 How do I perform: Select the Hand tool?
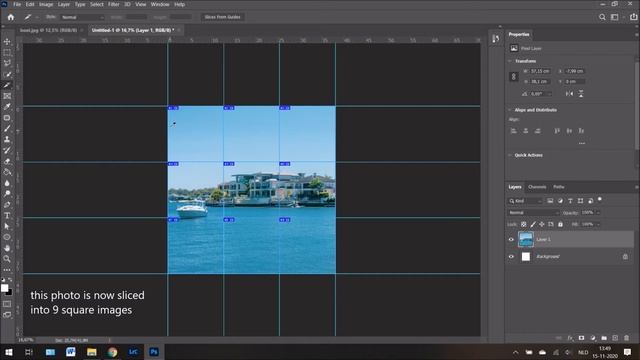(x=7, y=248)
